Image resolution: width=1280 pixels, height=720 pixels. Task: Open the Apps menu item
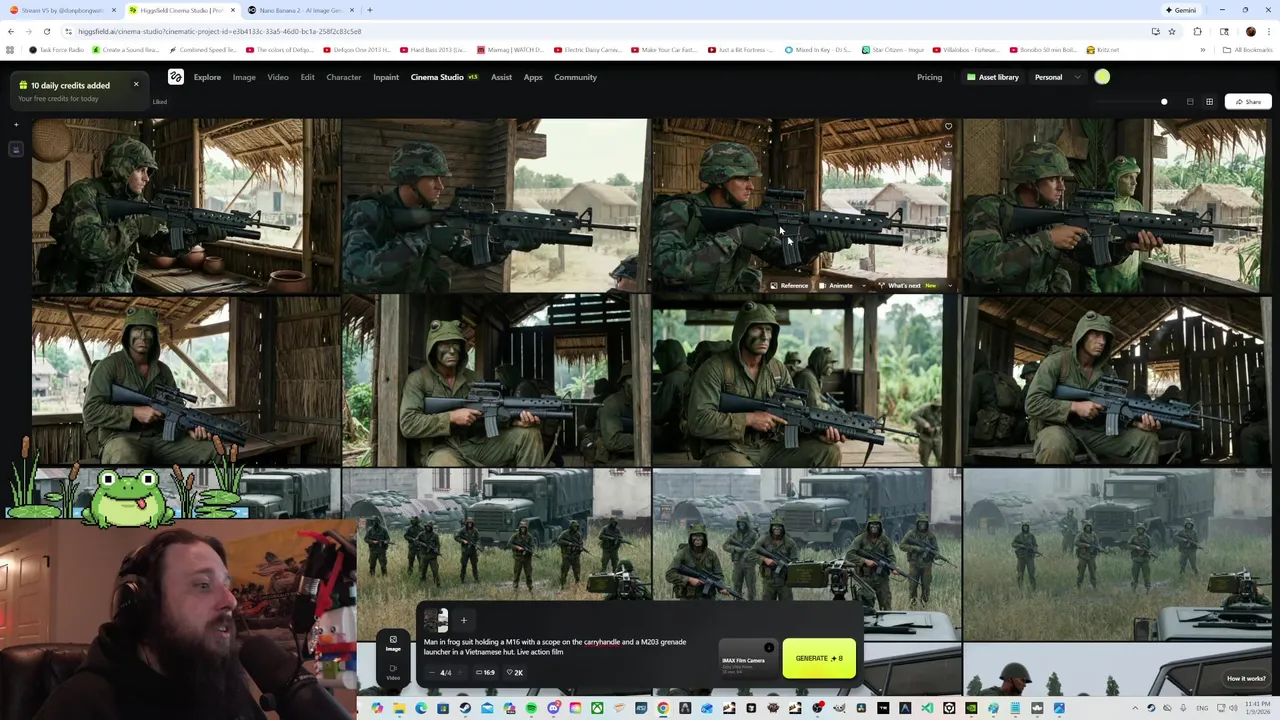pyautogui.click(x=533, y=77)
